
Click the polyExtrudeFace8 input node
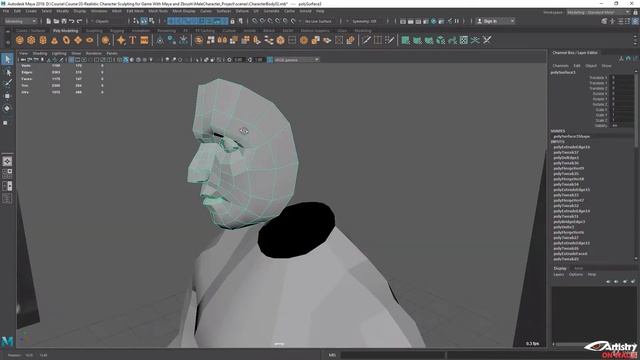[571, 253]
